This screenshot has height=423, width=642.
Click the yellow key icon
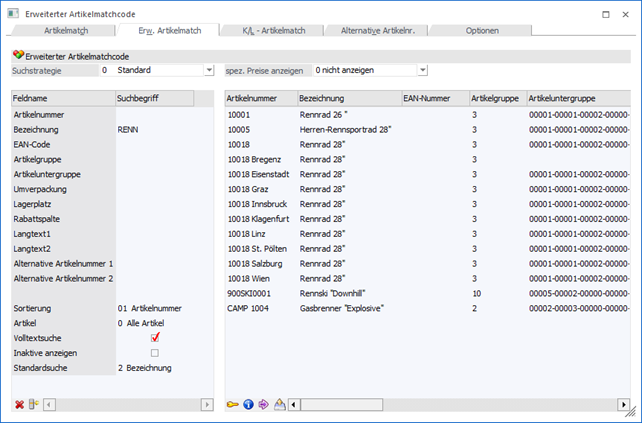click(x=232, y=404)
